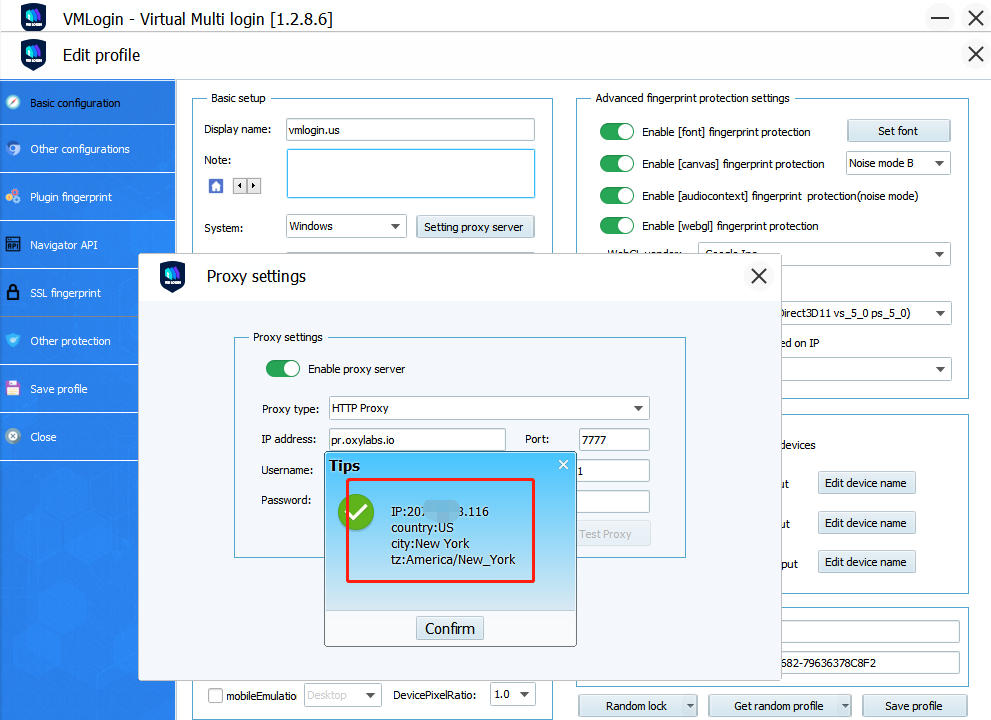Expand the Get random profile arrow menu

pyautogui.click(x=844, y=705)
